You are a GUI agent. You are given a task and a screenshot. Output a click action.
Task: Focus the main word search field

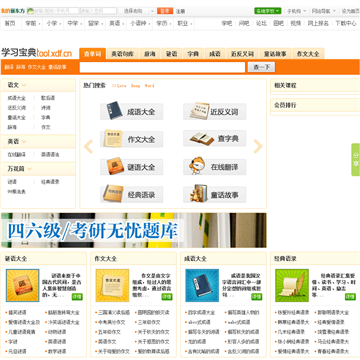point(162,67)
